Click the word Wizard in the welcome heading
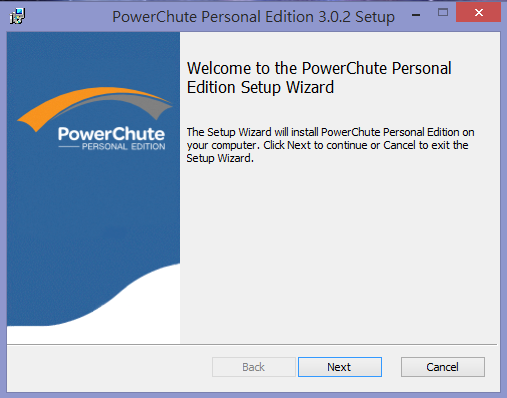Screen dimensions: 507x398 tap(310, 87)
